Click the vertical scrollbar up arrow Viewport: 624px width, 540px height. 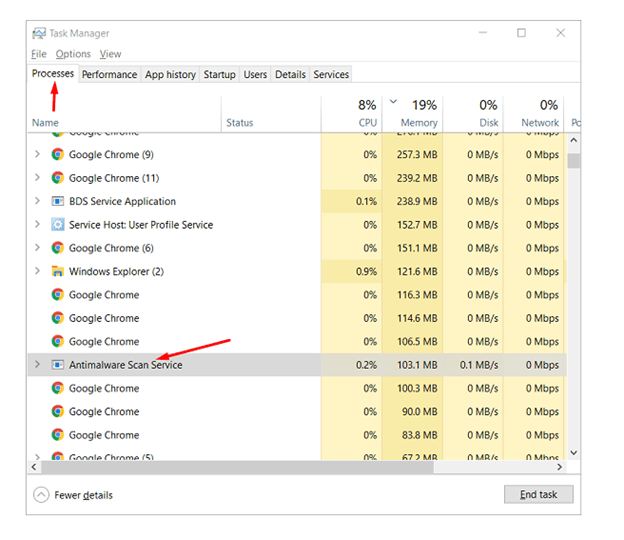coord(573,140)
